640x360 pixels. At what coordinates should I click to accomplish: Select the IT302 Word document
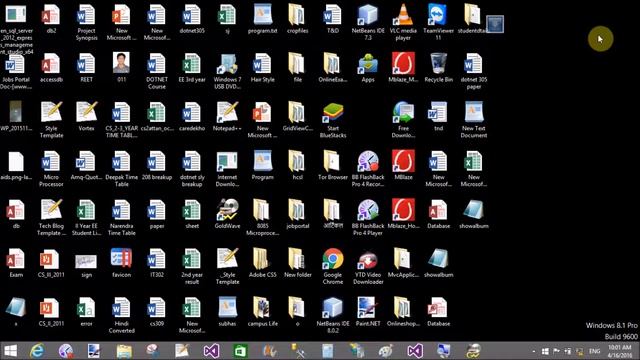pyautogui.click(x=157, y=263)
